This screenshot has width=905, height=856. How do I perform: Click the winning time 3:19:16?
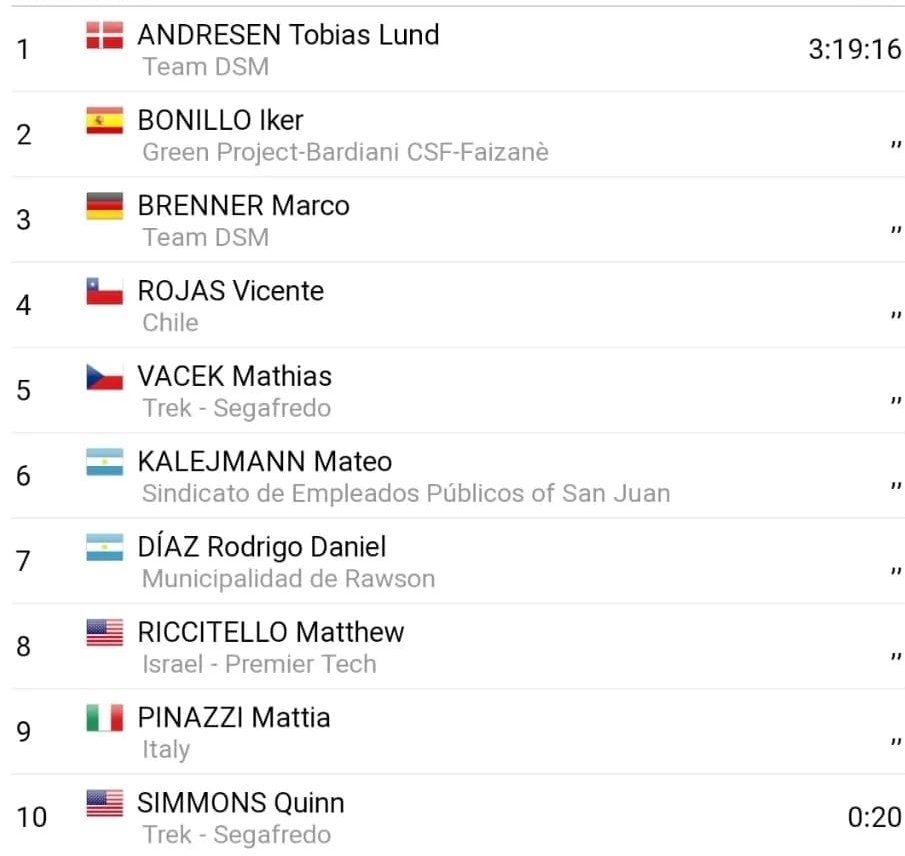click(x=854, y=50)
